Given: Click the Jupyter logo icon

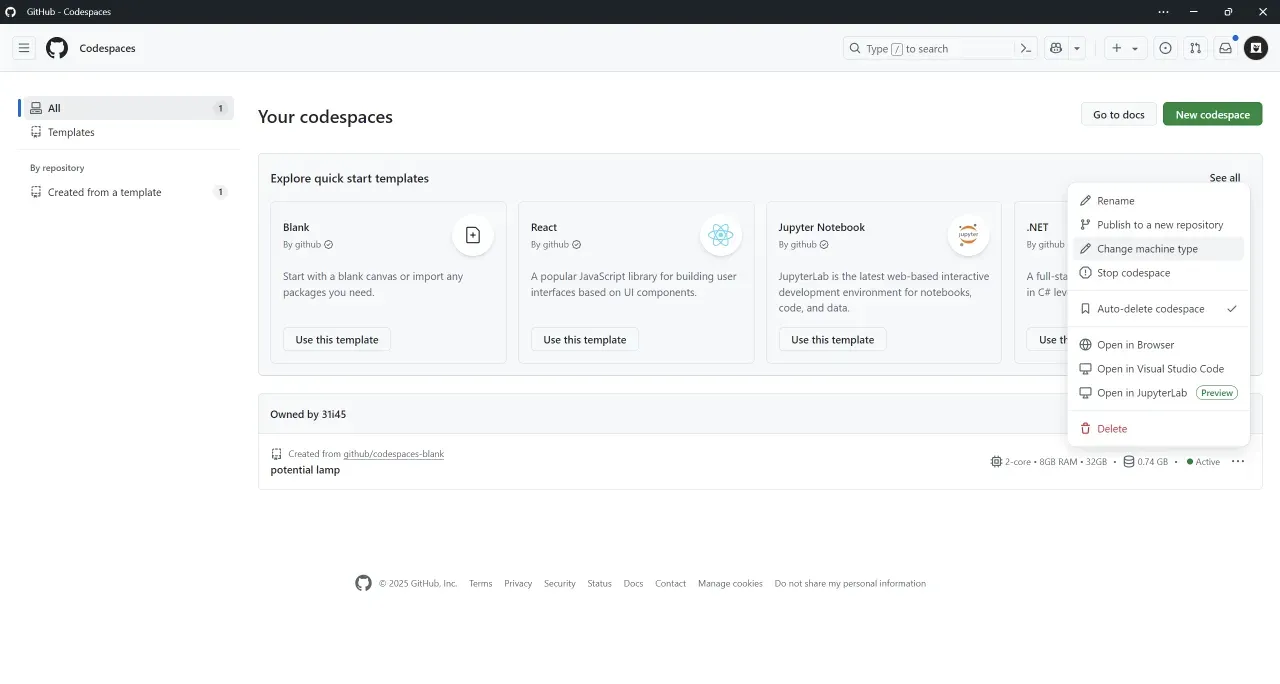Looking at the screenshot, I should click(968, 235).
